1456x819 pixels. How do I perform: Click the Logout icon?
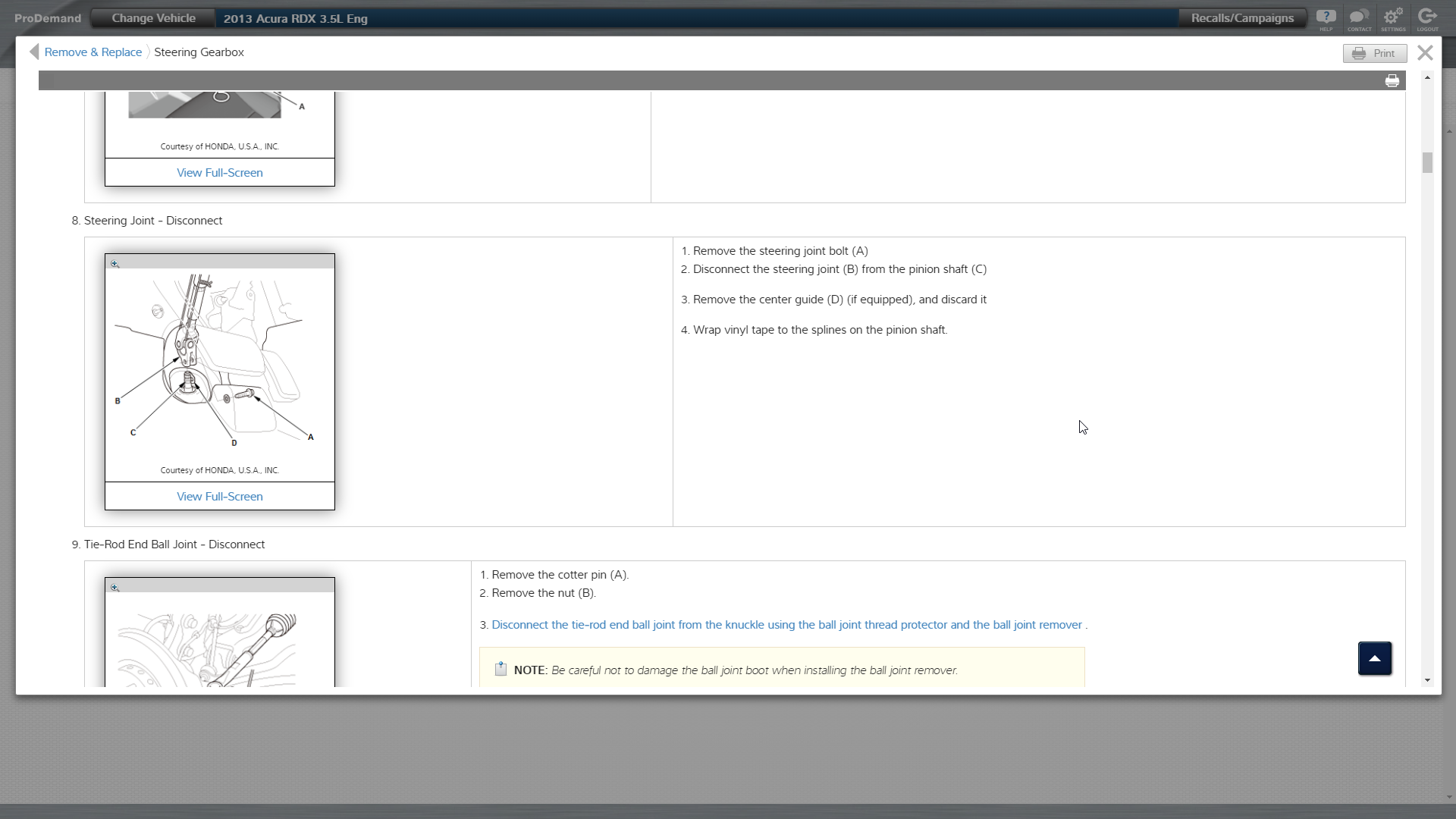tap(1427, 17)
